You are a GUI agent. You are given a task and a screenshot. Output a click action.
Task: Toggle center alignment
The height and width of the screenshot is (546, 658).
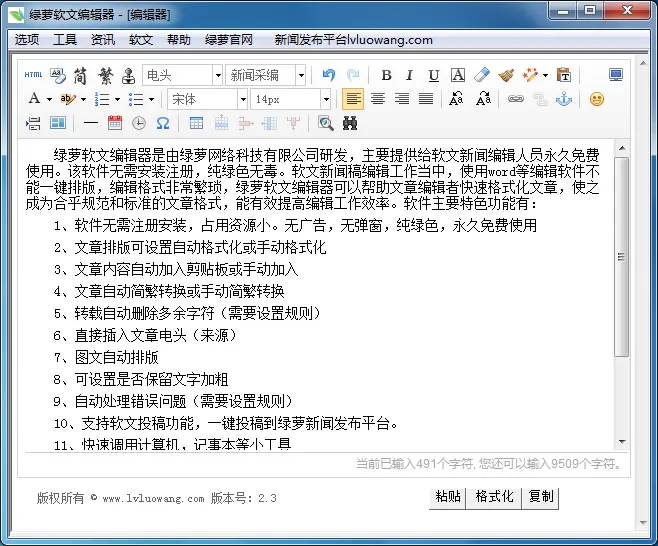(378, 99)
